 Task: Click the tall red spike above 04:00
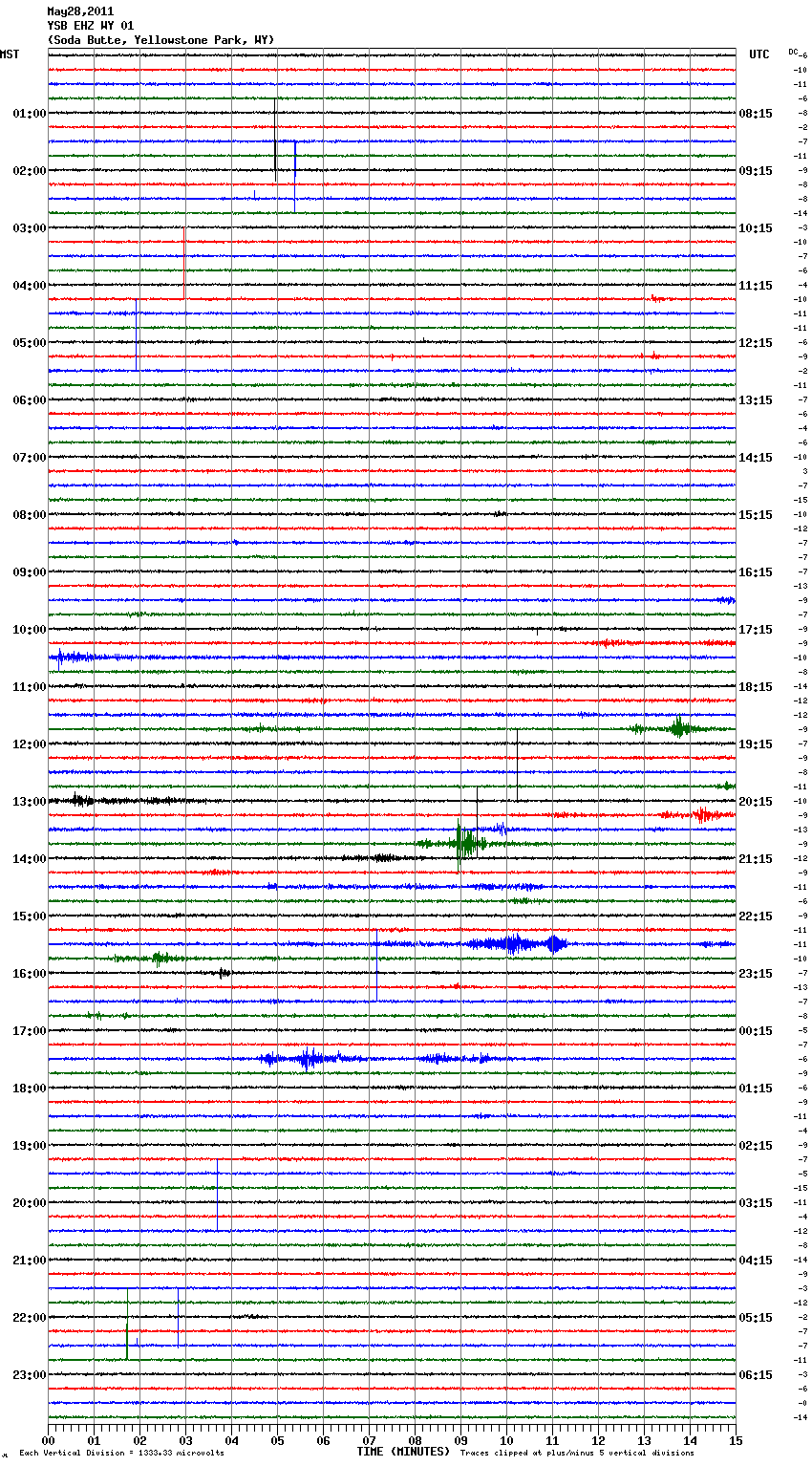(184, 264)
